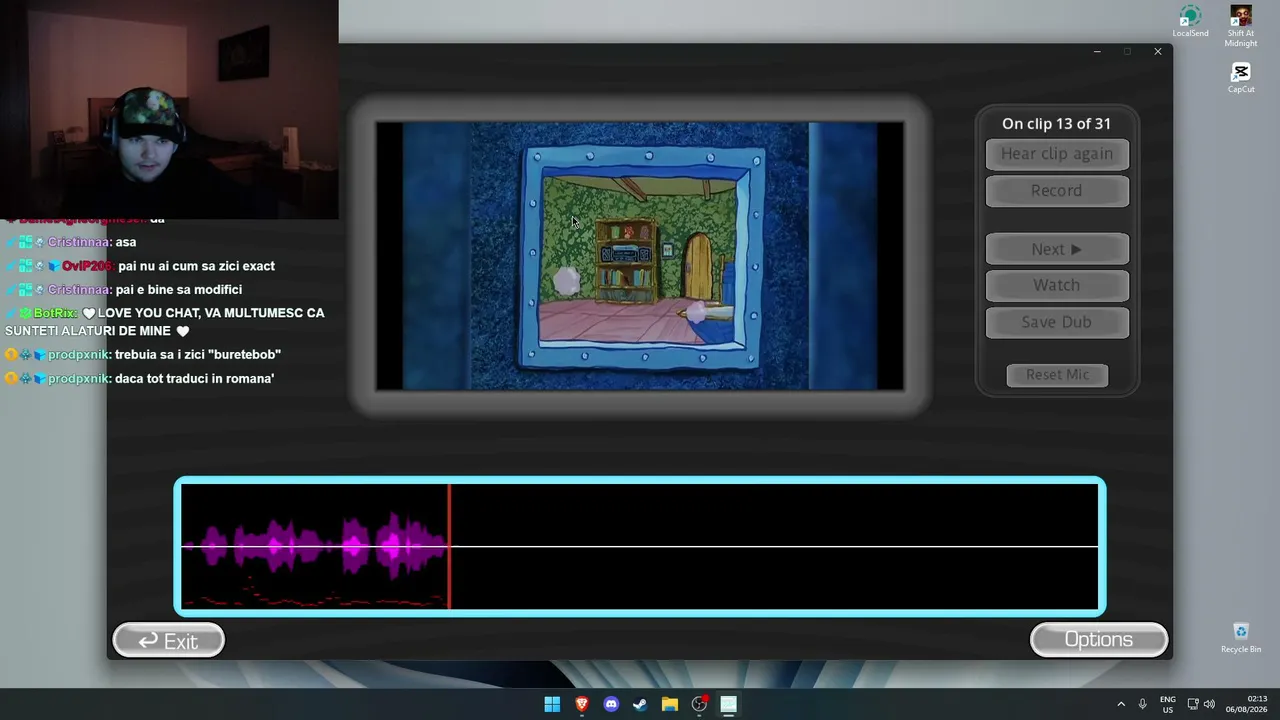
Task: Click the 'On clip 13 of 31' counter
Action: tap(1057, 124)
